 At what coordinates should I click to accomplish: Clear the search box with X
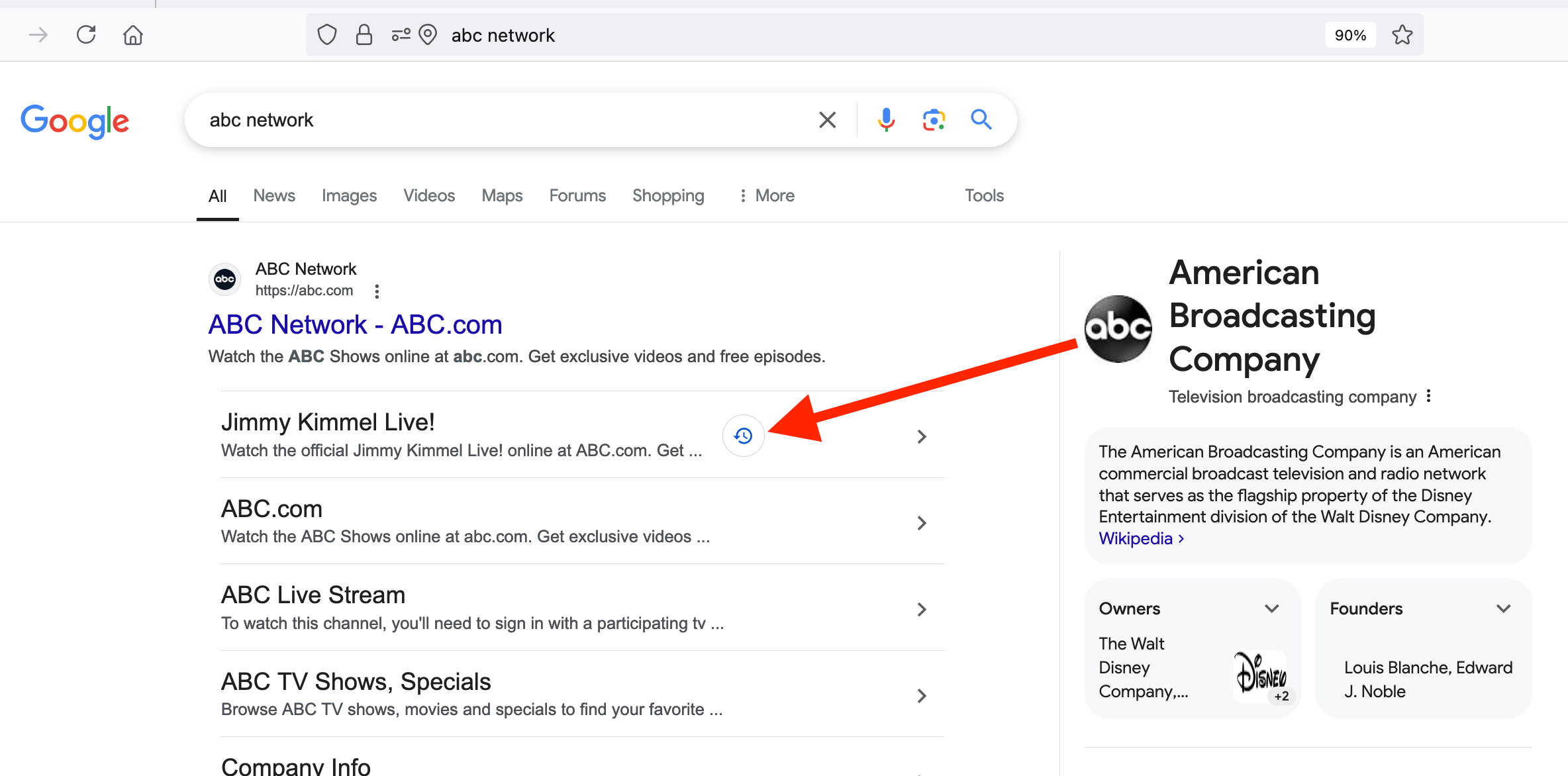(x=827, y=120)
